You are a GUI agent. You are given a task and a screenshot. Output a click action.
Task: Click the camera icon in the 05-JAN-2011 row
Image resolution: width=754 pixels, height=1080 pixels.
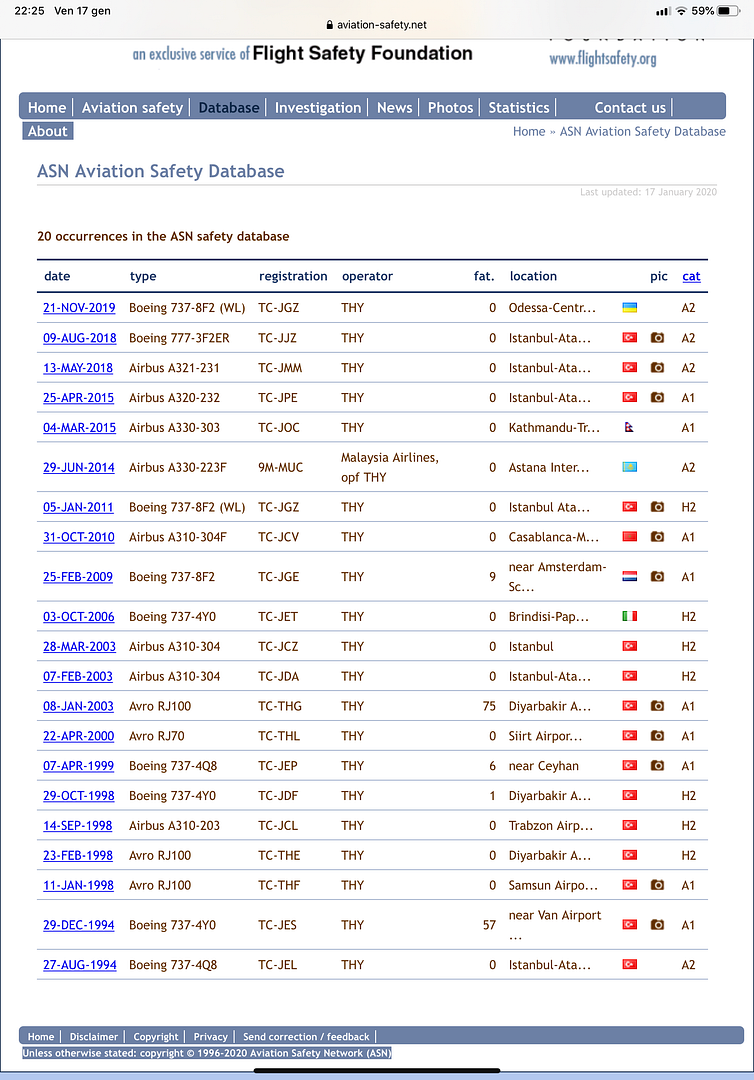[x=658, y=506]
